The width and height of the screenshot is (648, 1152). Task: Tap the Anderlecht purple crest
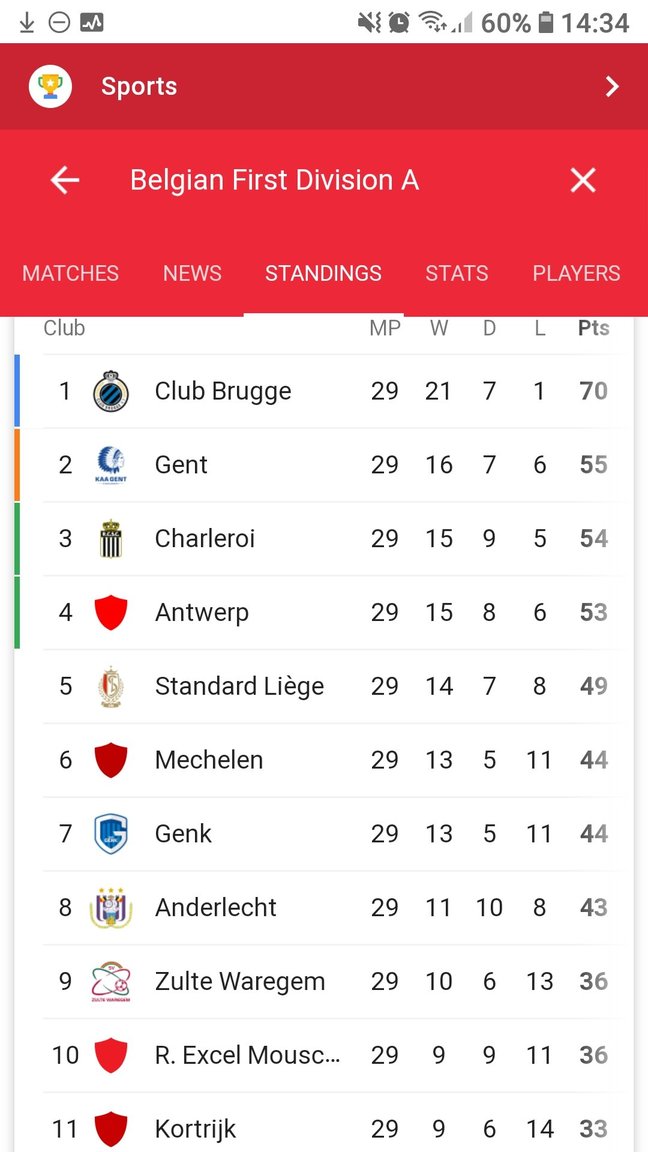111,907
